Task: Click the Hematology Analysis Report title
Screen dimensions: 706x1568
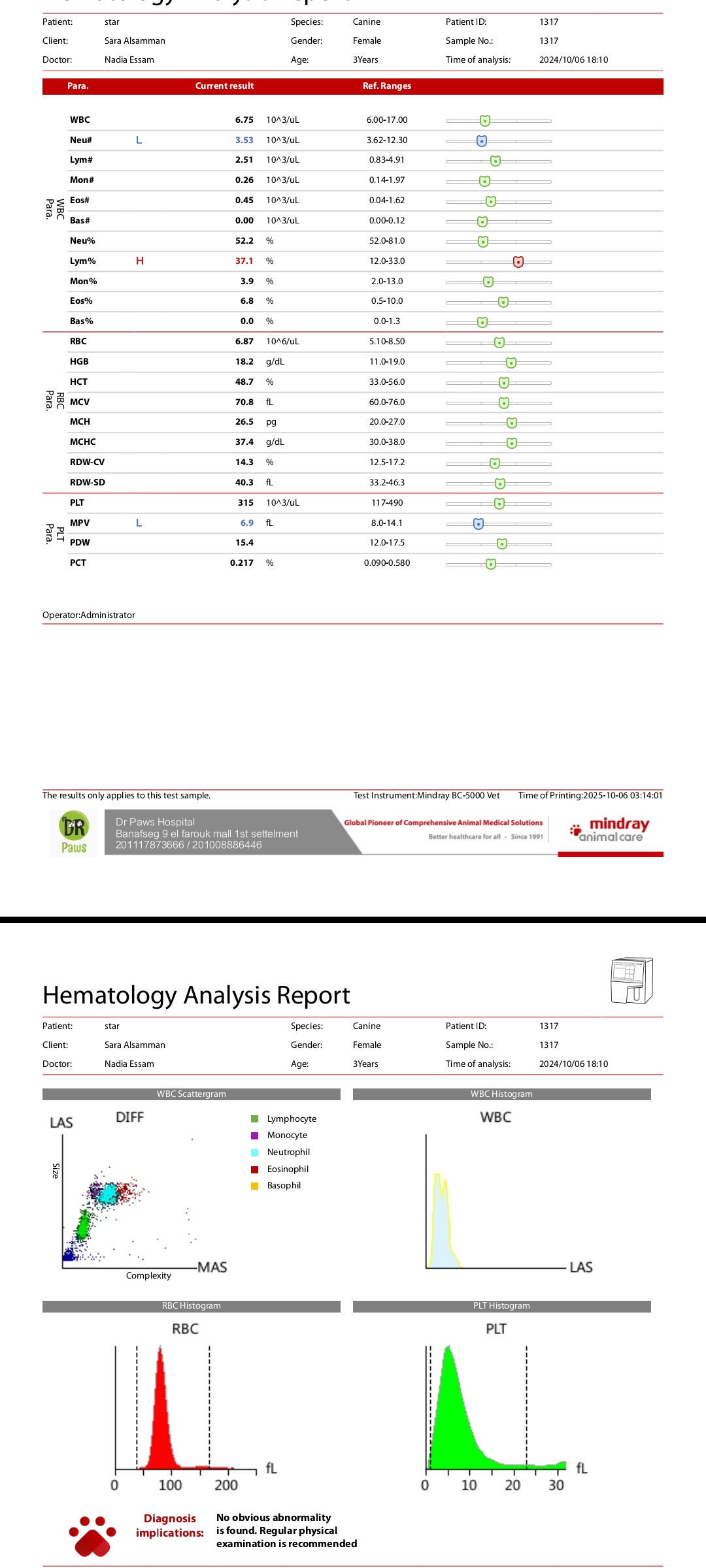Action: [196, 995]
